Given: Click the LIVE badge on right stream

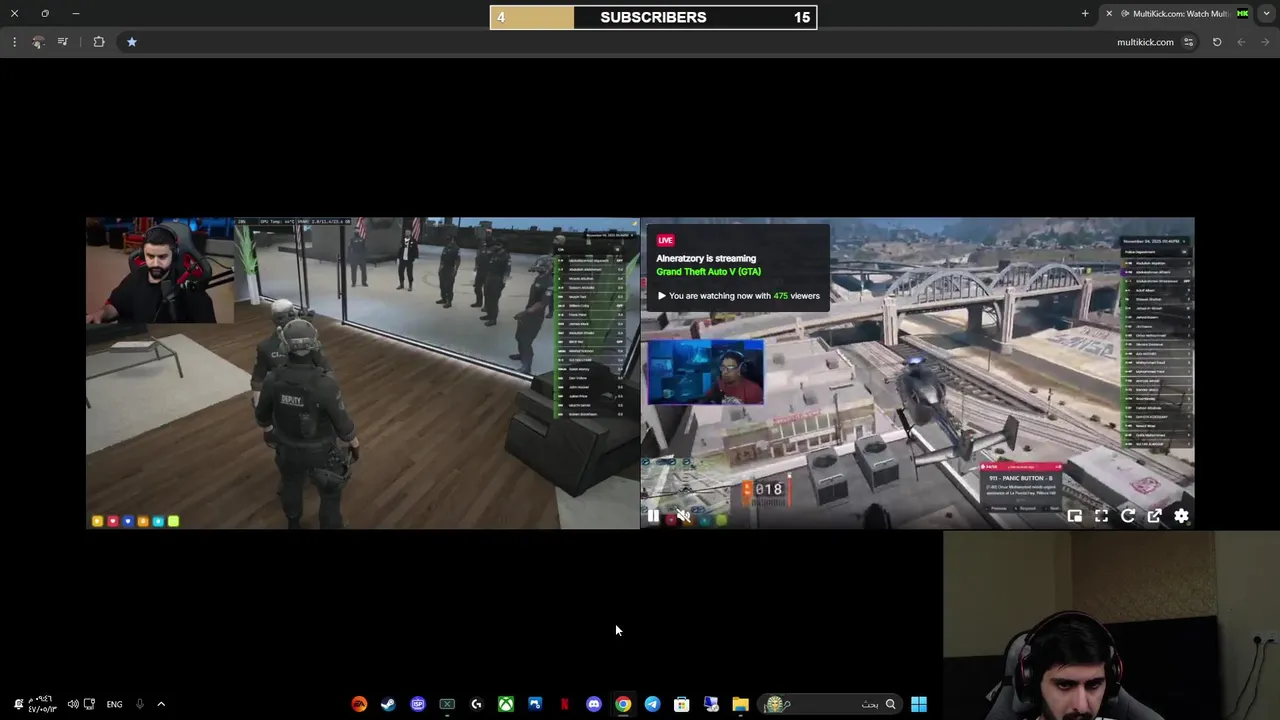Looking at the screenshot, I should 665,240.
